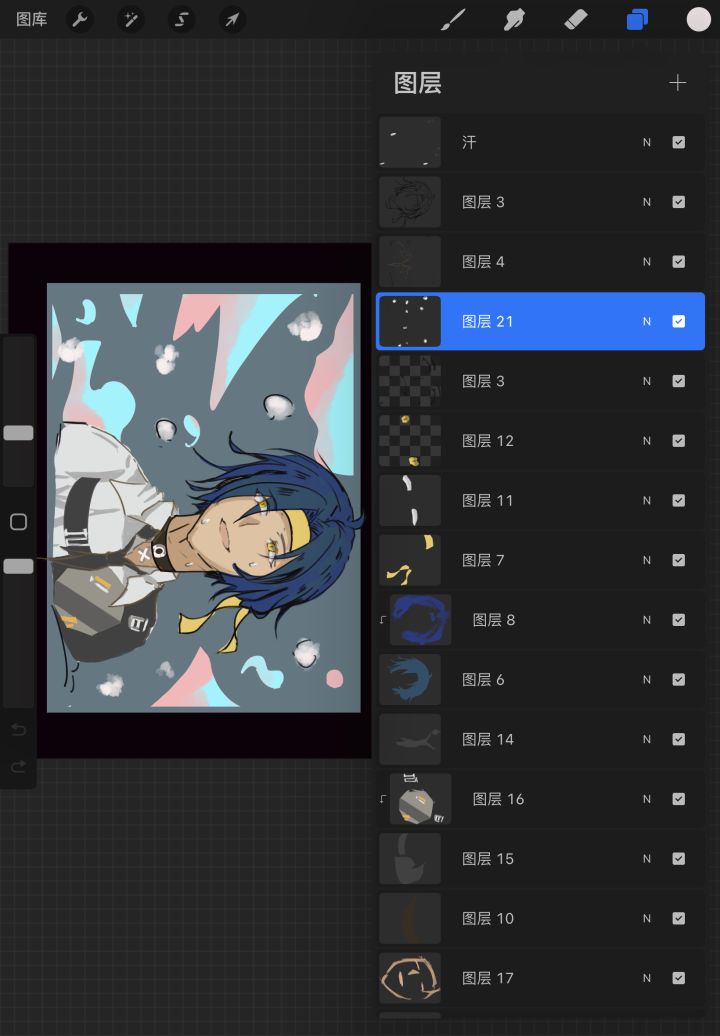Expand blend mode N of 图层 12
Screen dimensions: 720x1036
(x=647, y=441)
